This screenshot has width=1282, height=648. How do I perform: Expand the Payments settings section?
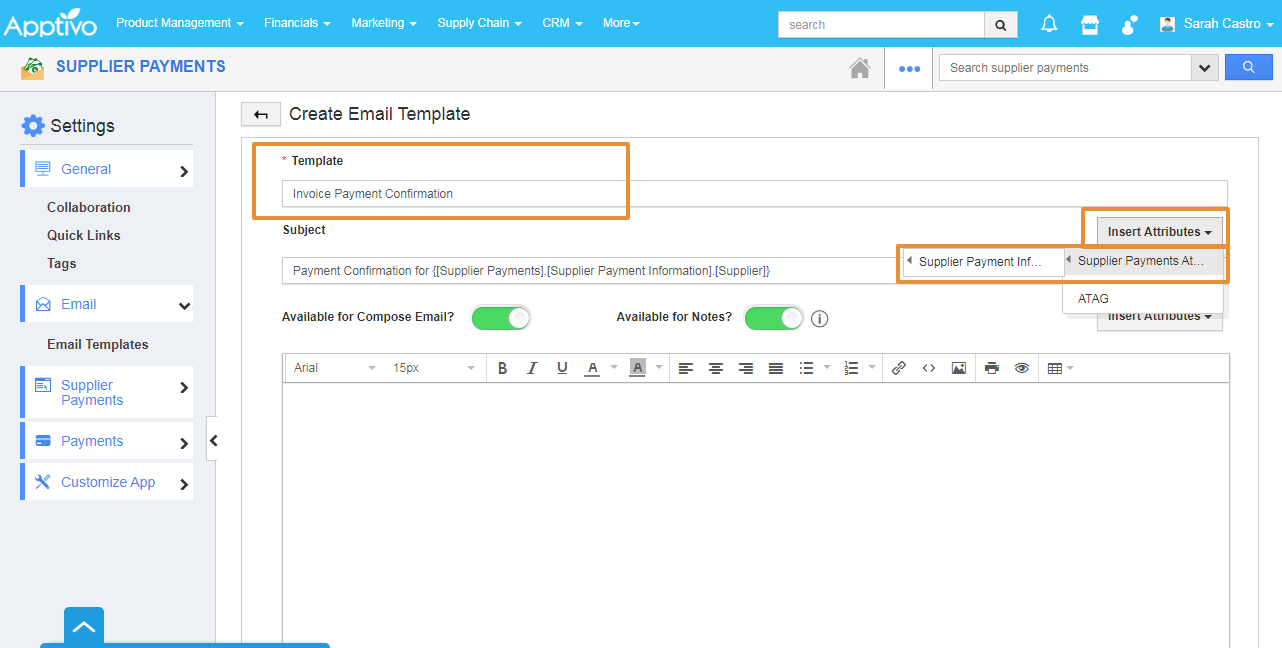tap(108, 441)
